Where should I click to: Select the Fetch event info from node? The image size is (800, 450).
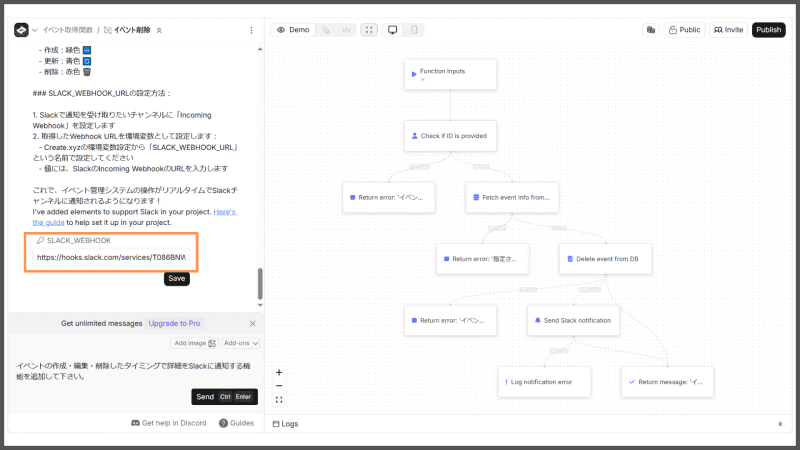coord(512,197)
